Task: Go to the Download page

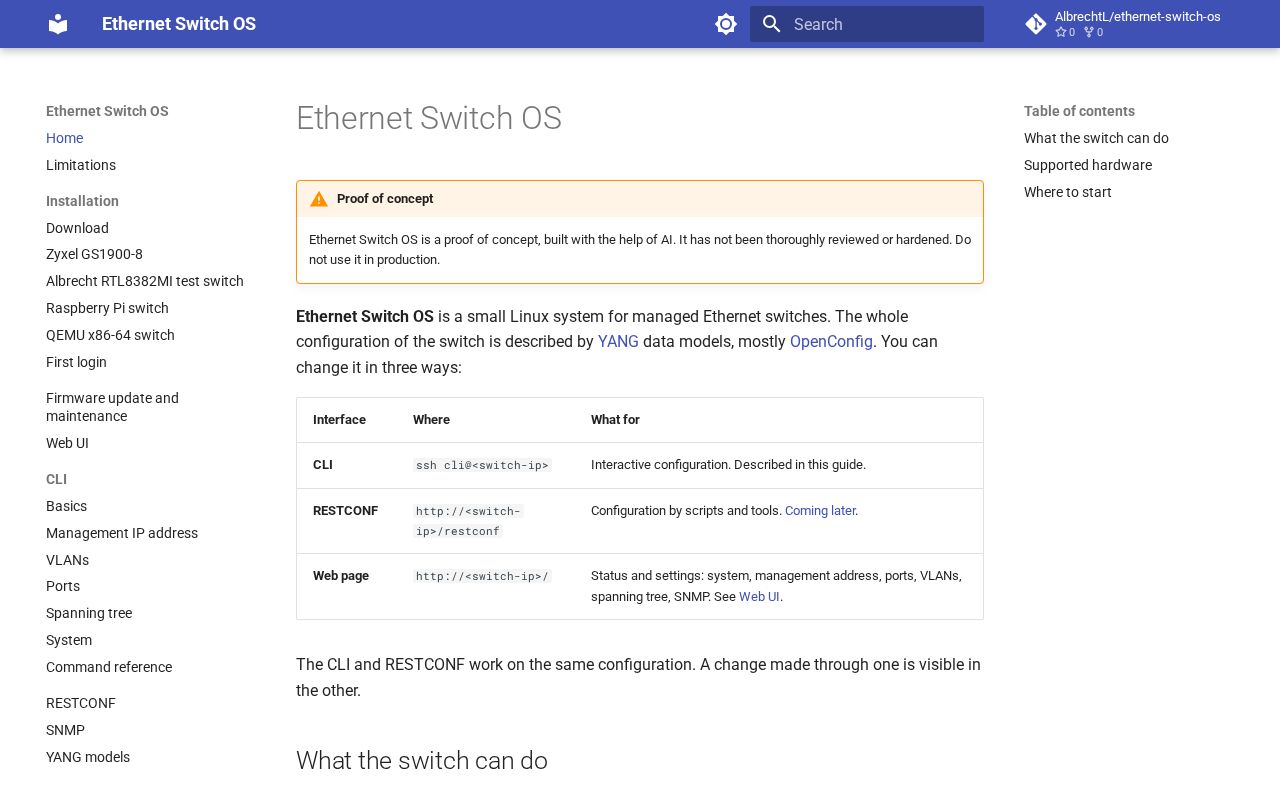Action: (x=77, y=228)
